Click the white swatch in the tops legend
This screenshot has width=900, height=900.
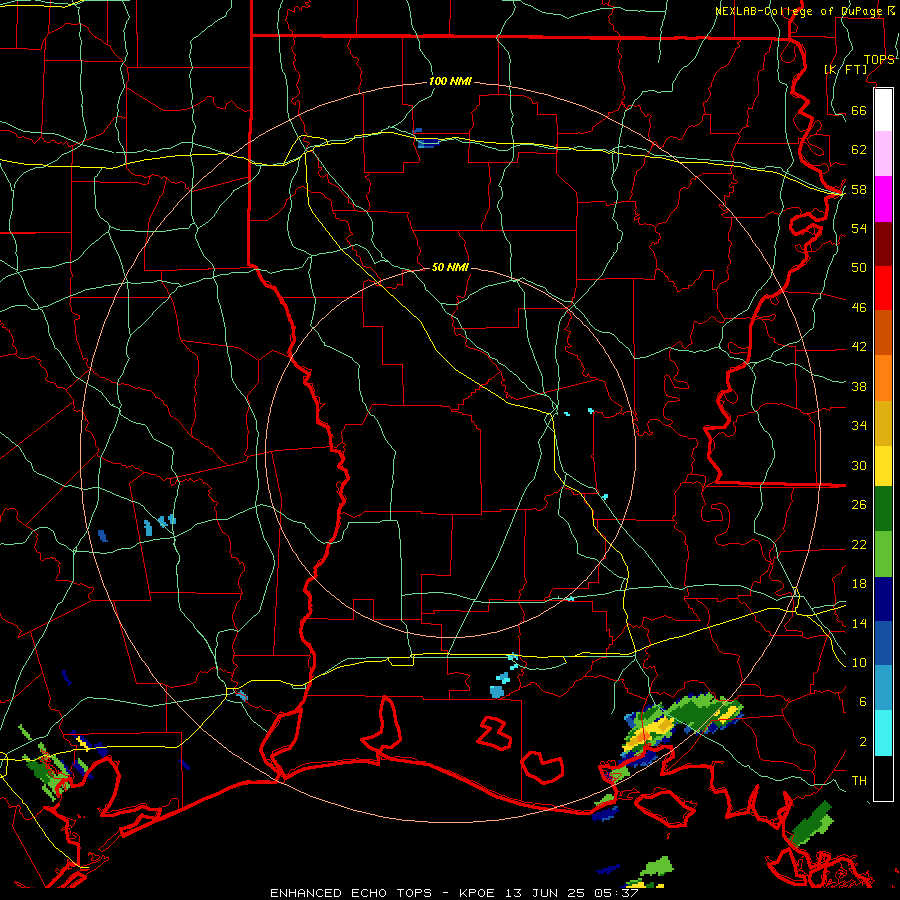coord(883,110)
